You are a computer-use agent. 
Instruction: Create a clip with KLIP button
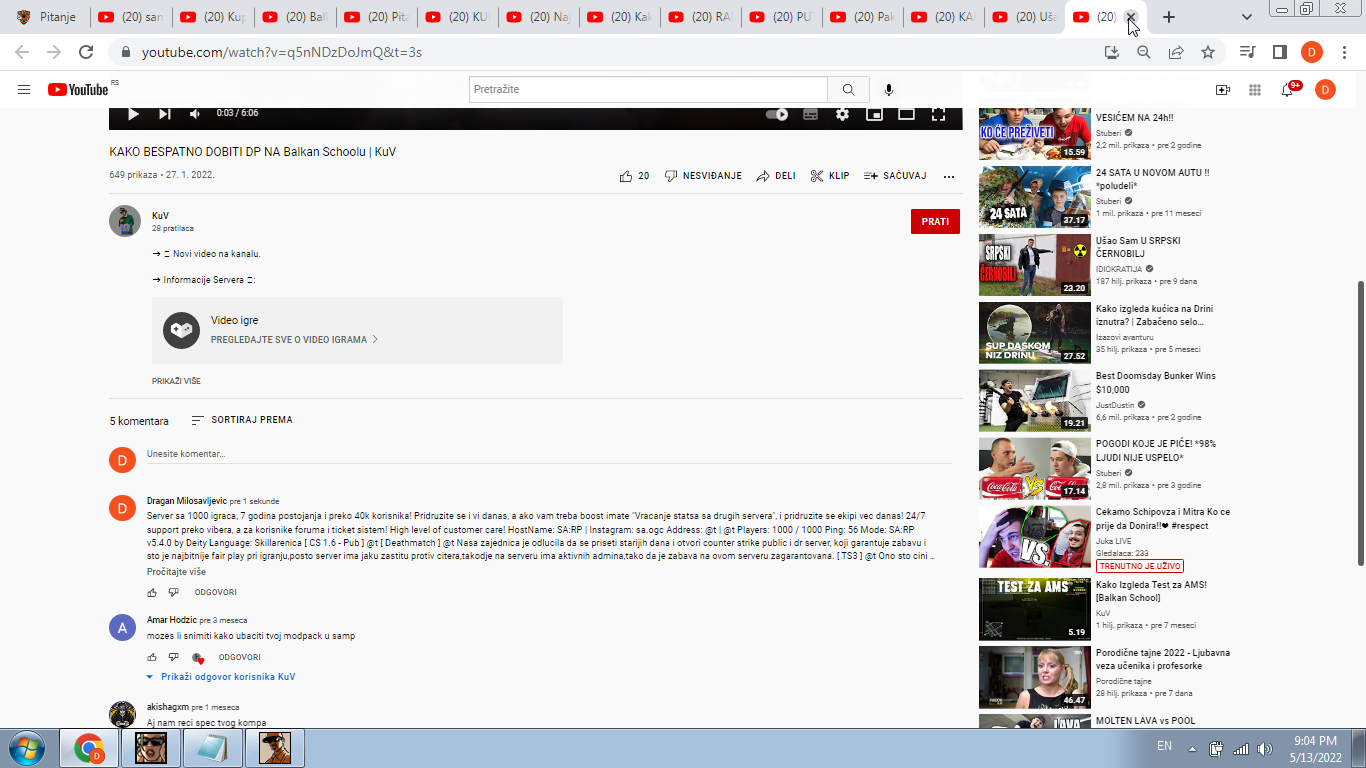(829, 176)
